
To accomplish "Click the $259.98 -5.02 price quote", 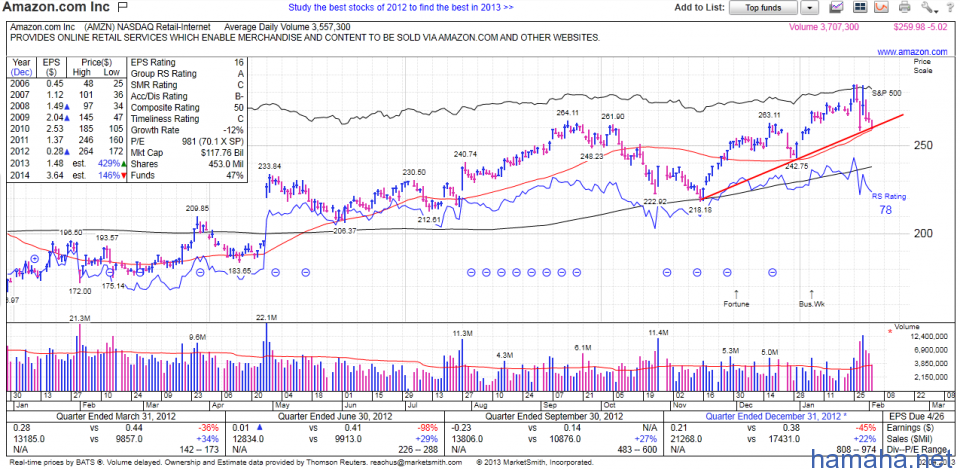I will tap(920, 28).
